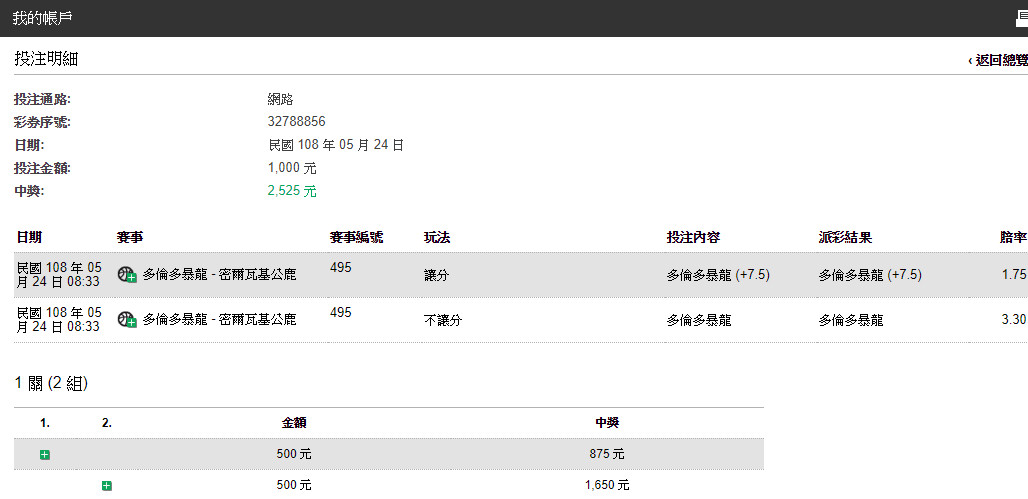The width and height of the screenshot is (1028, 499).
Task: Click the bet amount 1,000 元
Action: 292,169
